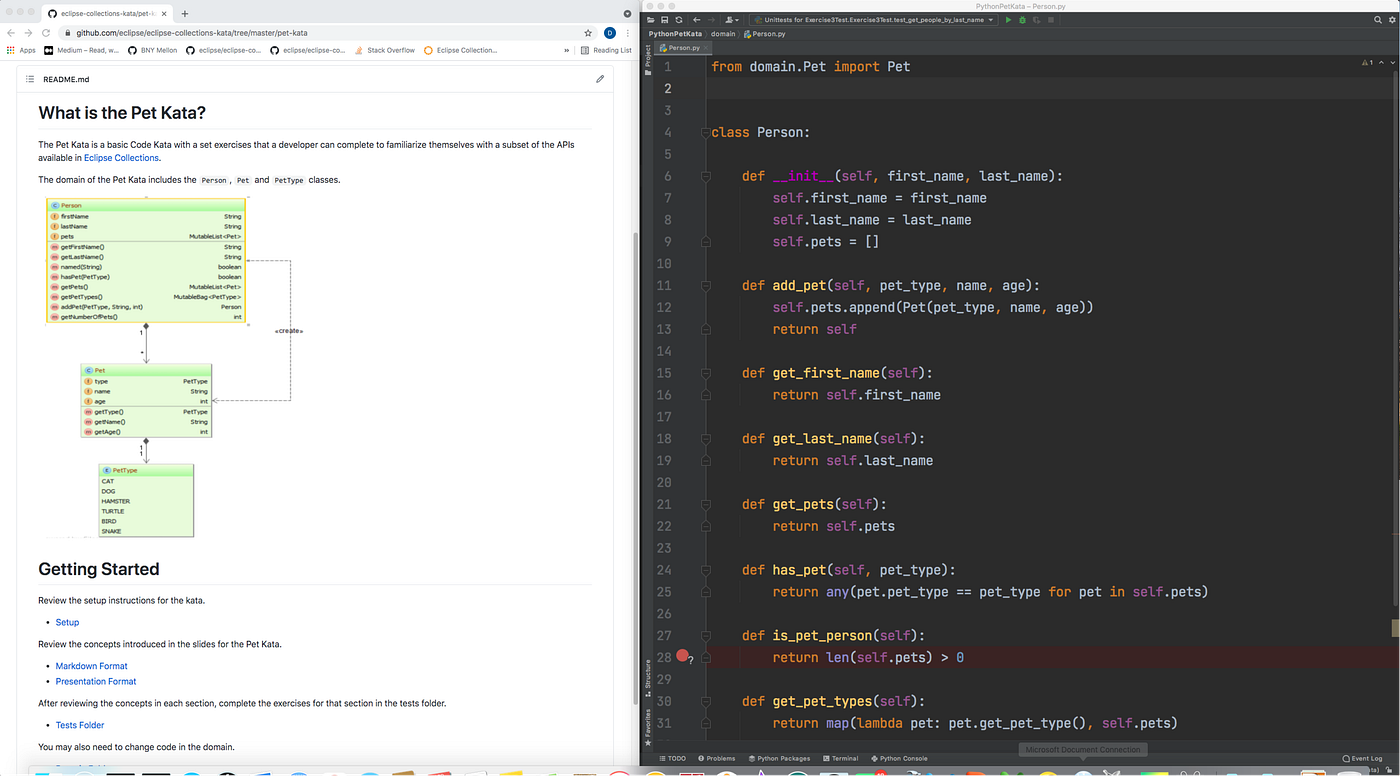Image resolution: width=1400 pixels, height=776 pixels.
Task: Open the Stack Overflow bookmark
Action: [x=385, y=50]
